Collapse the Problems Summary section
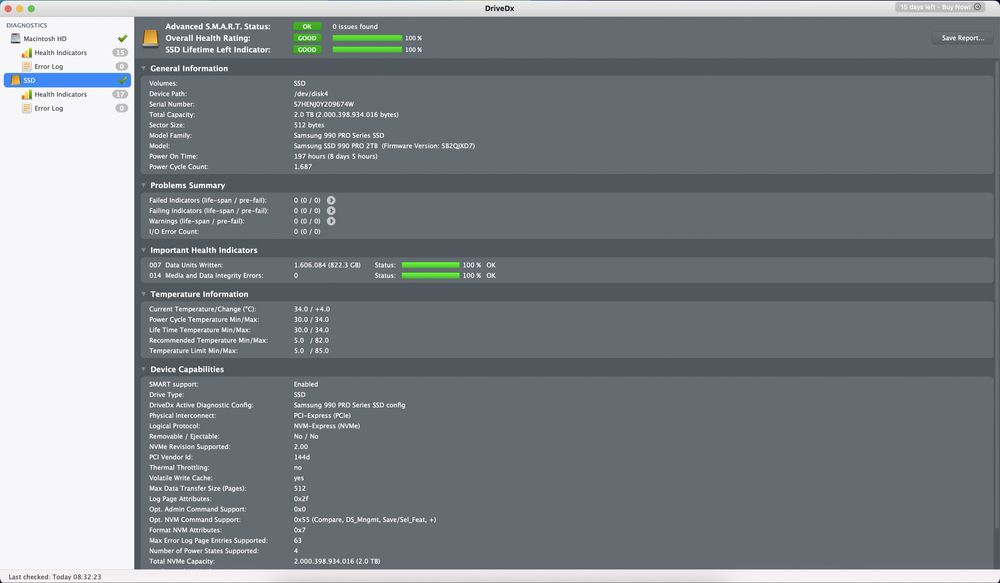This screenshot has height=583, width=1000. [143, 185]
